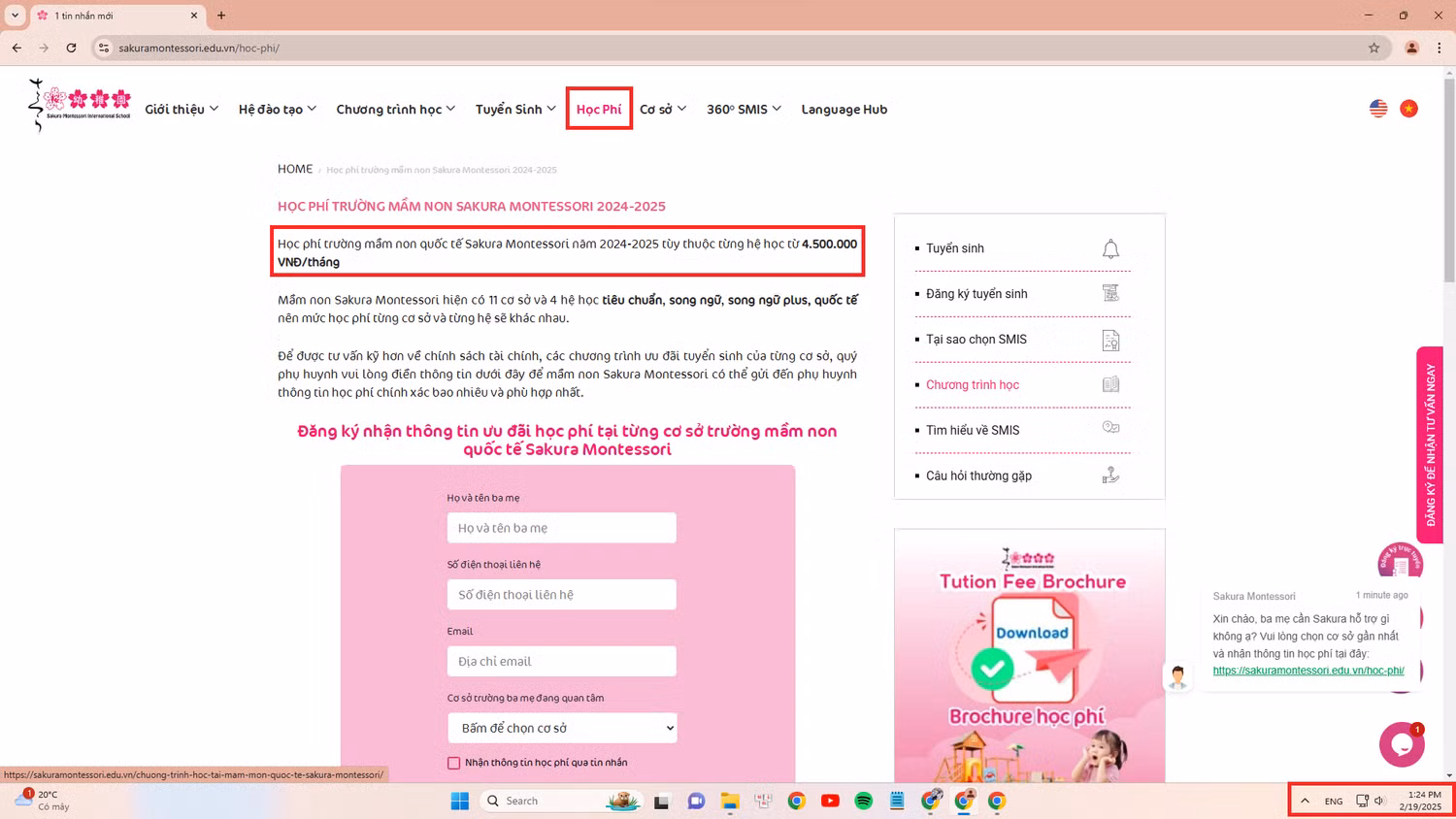Open Tìm hiểu về SMIS sidebar link
1456x819 pixels.
[x=973, y=431]
